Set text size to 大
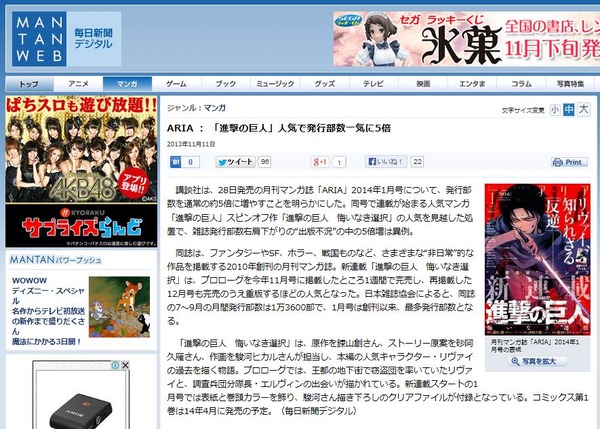Image resolution: width=600 pixels, height=429 pixels. (x=584, y=109)
